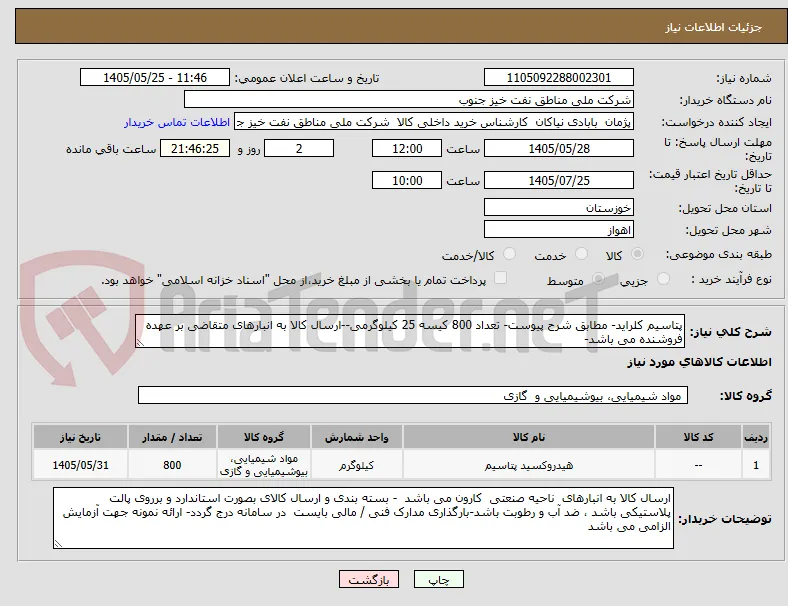
Task: Toggle the اسناد خزانه اسلامی payment checkbox
Action: [501, 278]
